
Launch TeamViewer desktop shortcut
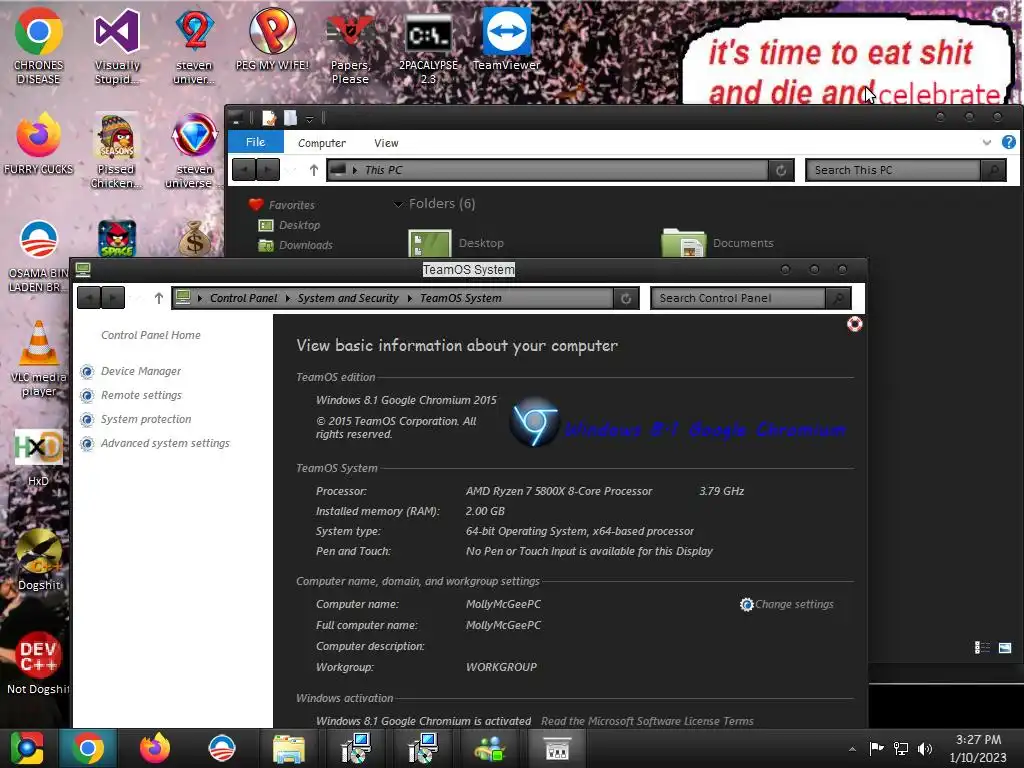click(506, 39)
